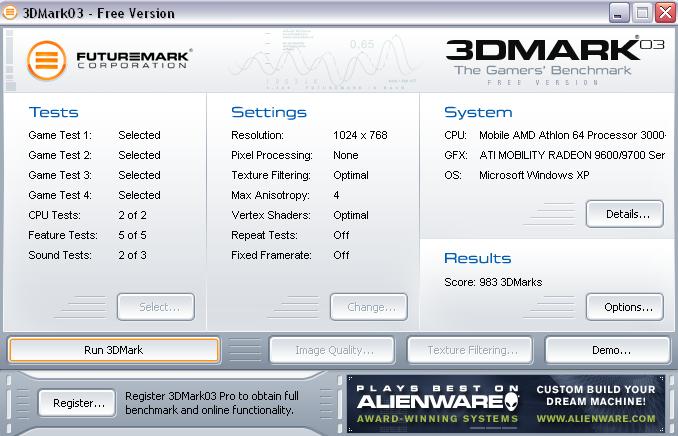Maximize the 3DMark03 window
678x436 pixels.
click(642, 13)
